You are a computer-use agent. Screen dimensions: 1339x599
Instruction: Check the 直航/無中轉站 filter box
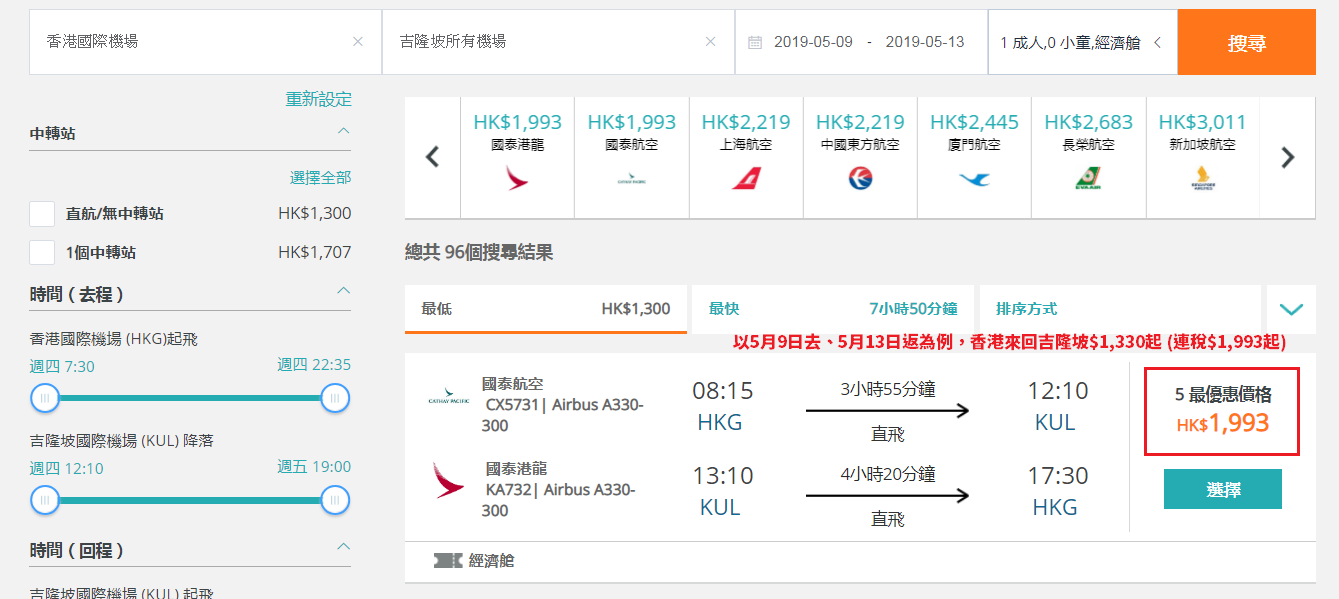(42, 213)
